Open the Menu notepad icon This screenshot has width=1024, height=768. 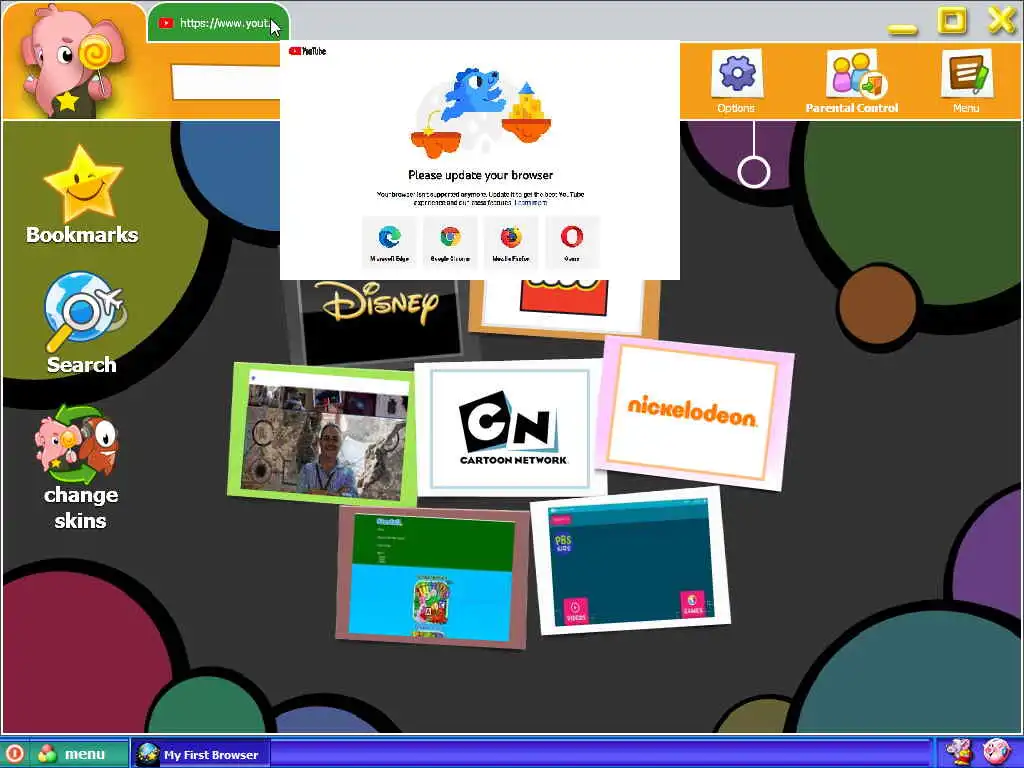coord(967,73)
